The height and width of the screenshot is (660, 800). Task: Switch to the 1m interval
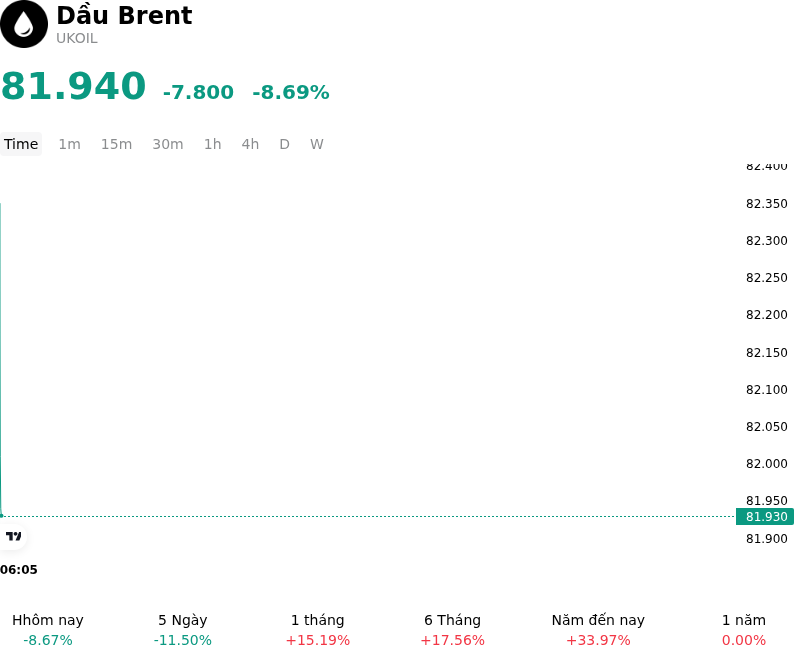coord(69,144)
